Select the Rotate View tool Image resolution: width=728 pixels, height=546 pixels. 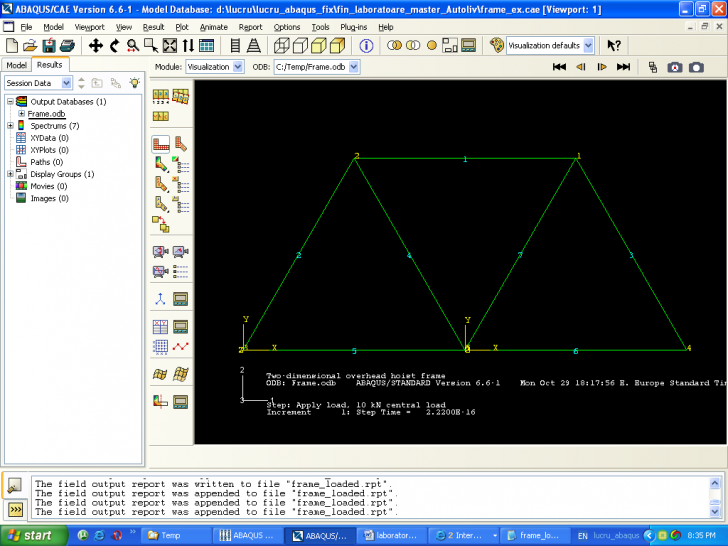pyautogui.click(x=114, y=46)
